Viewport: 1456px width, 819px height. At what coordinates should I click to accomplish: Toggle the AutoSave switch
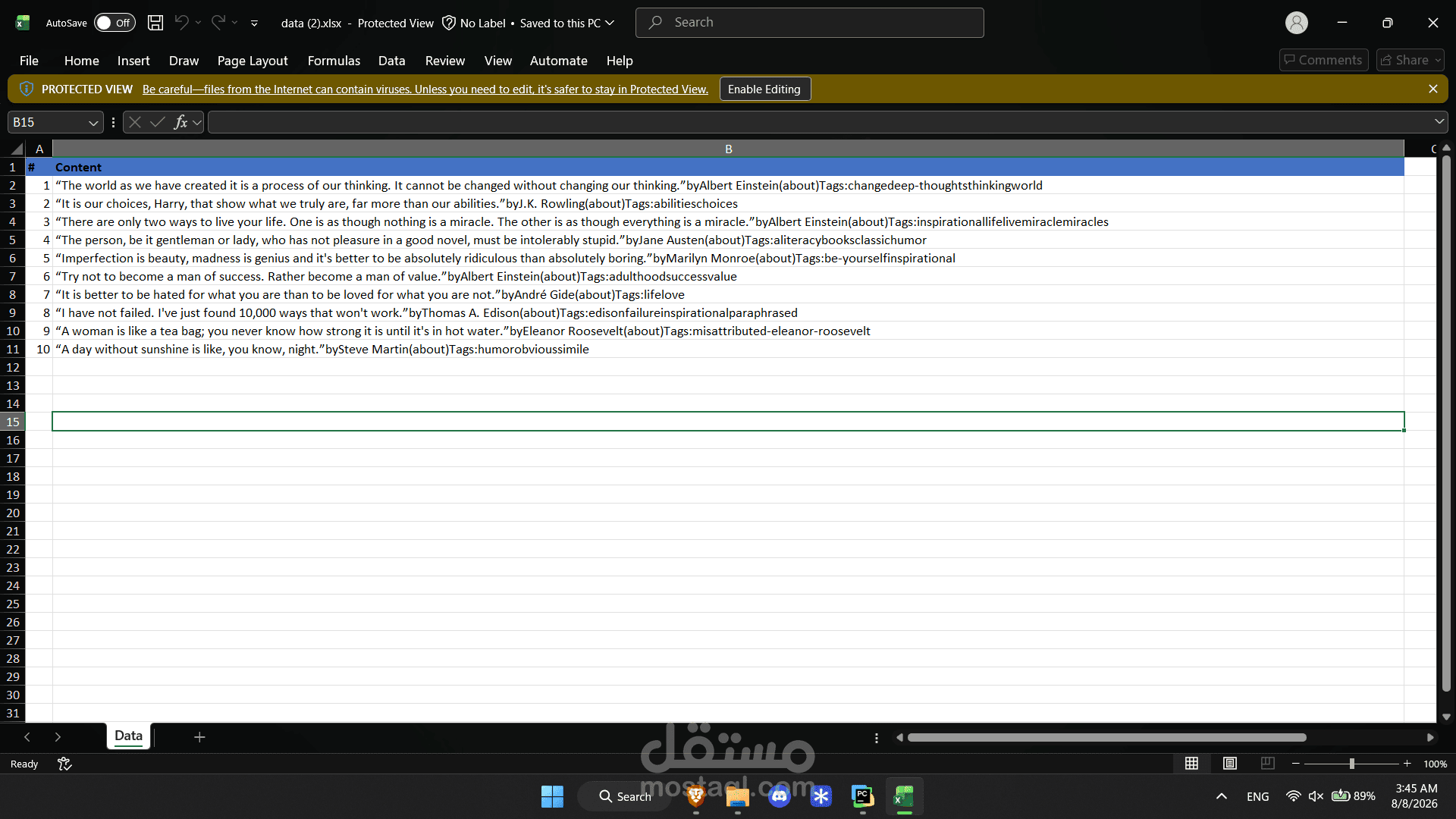point(115,23)
